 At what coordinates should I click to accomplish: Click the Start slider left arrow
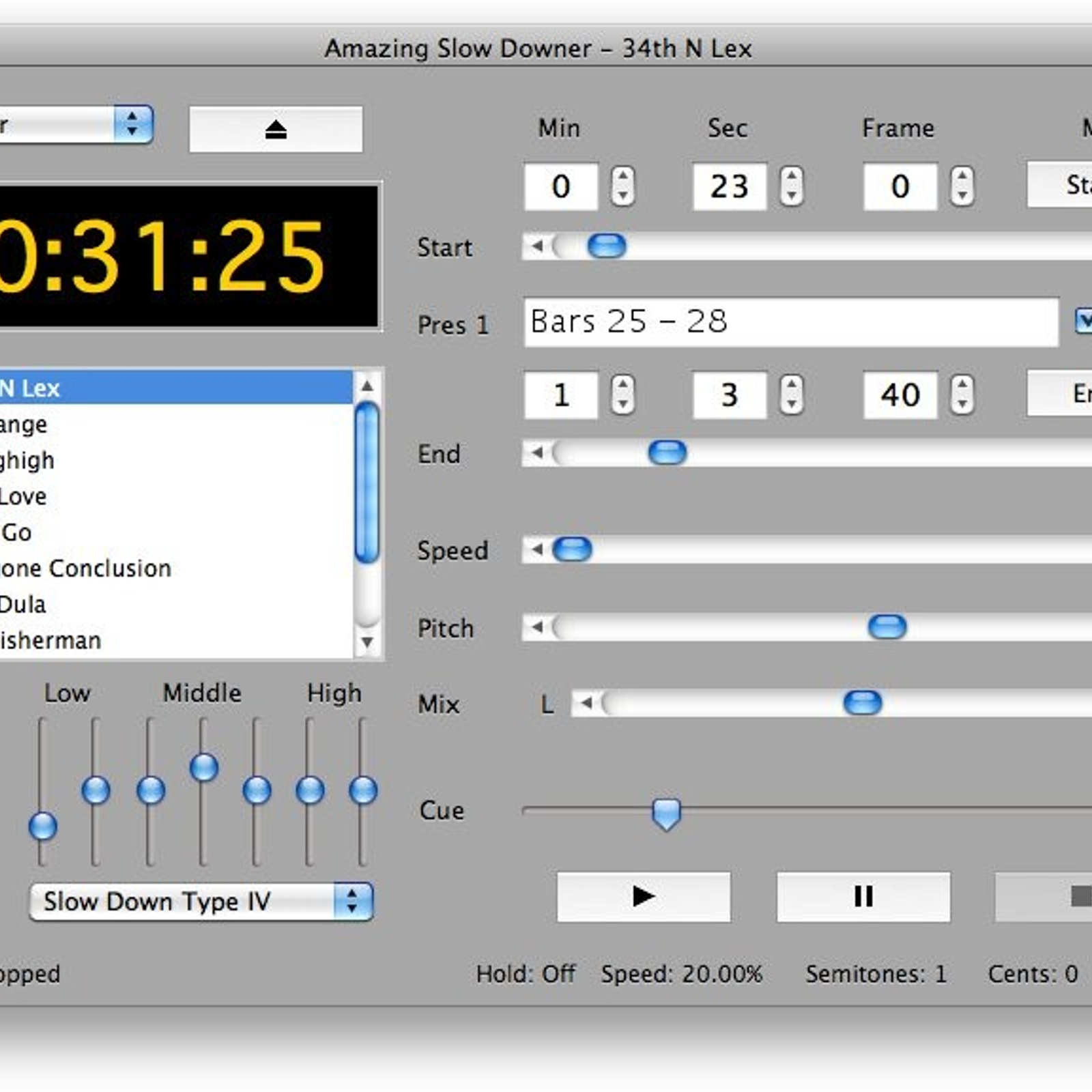pos(537,246)
